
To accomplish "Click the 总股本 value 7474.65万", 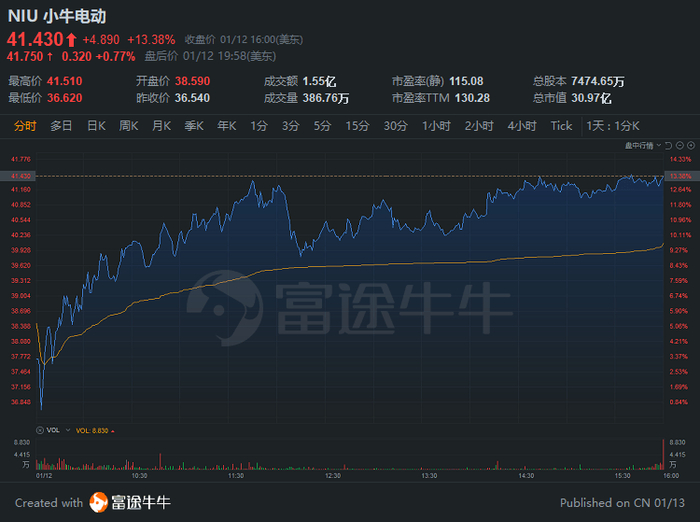I will tap(598, 81).
